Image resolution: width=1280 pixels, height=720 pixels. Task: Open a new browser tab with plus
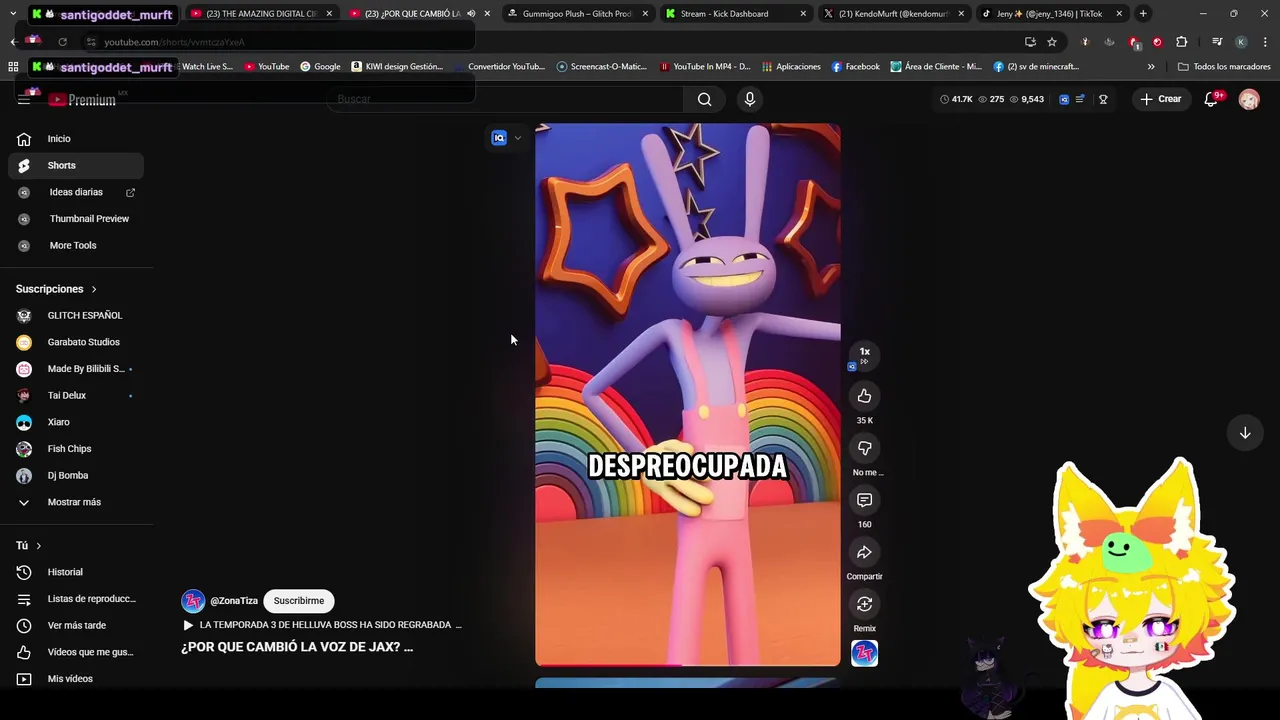click(x=1143, y=13)
